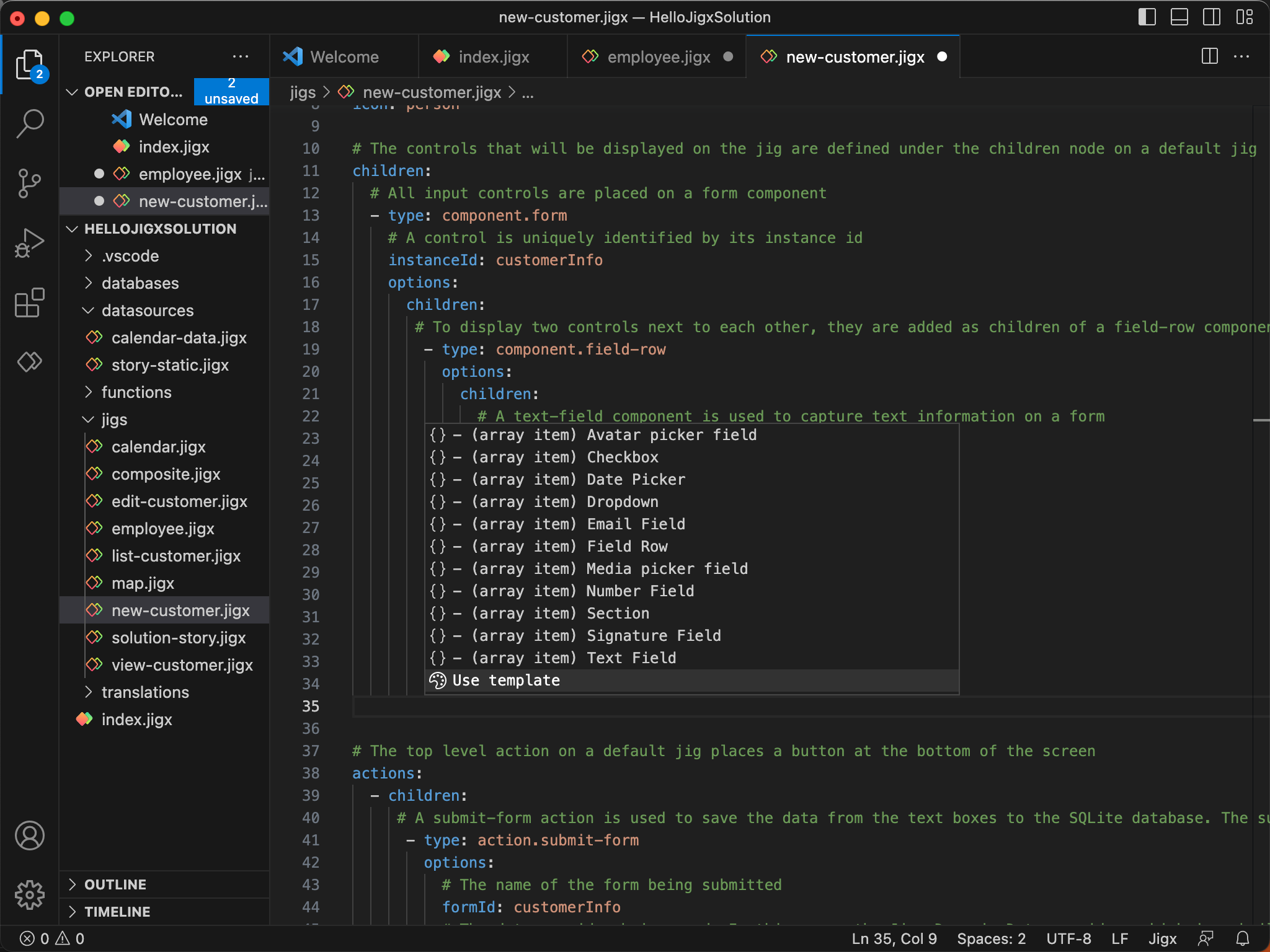The height and width of the screenshot is (952, 1270).
Task: Click the 2 unsaved badge button
Action: coord(231,91)
